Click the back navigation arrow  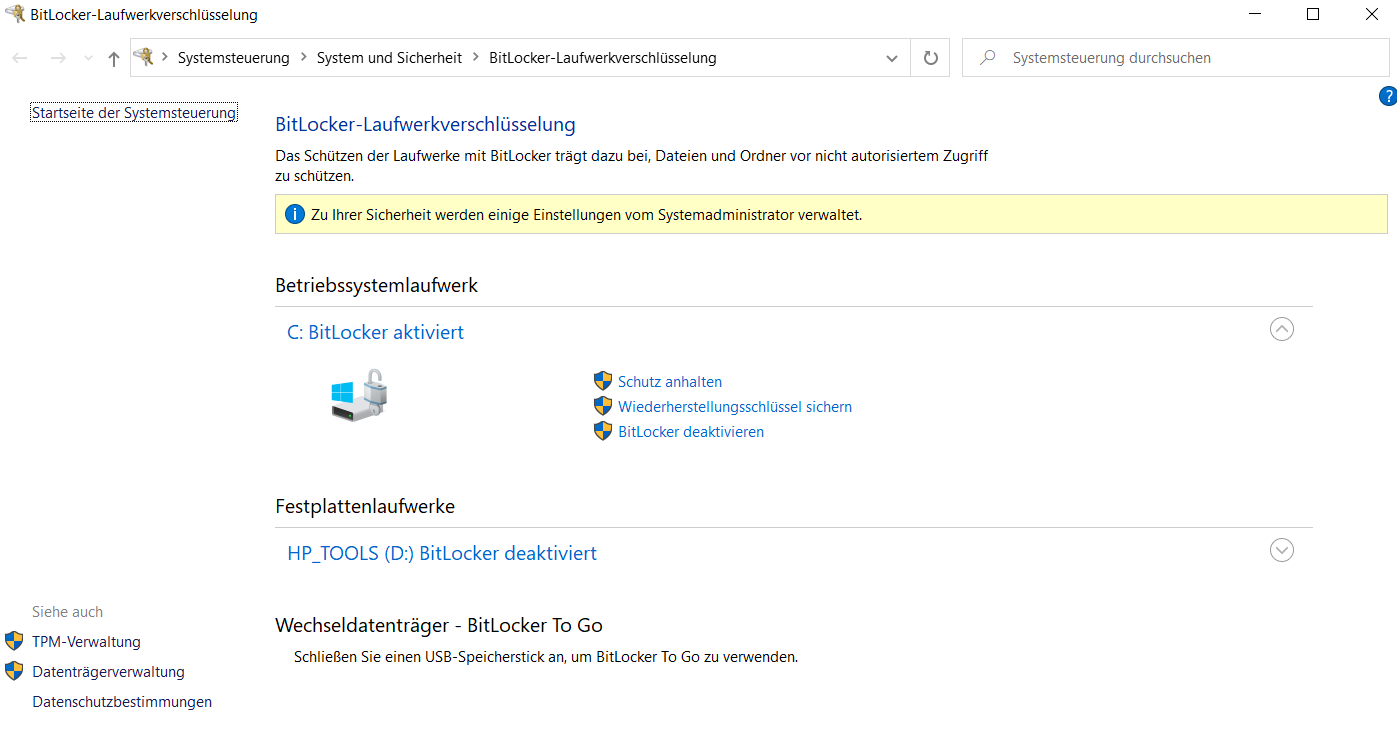[x=20, y=59]
